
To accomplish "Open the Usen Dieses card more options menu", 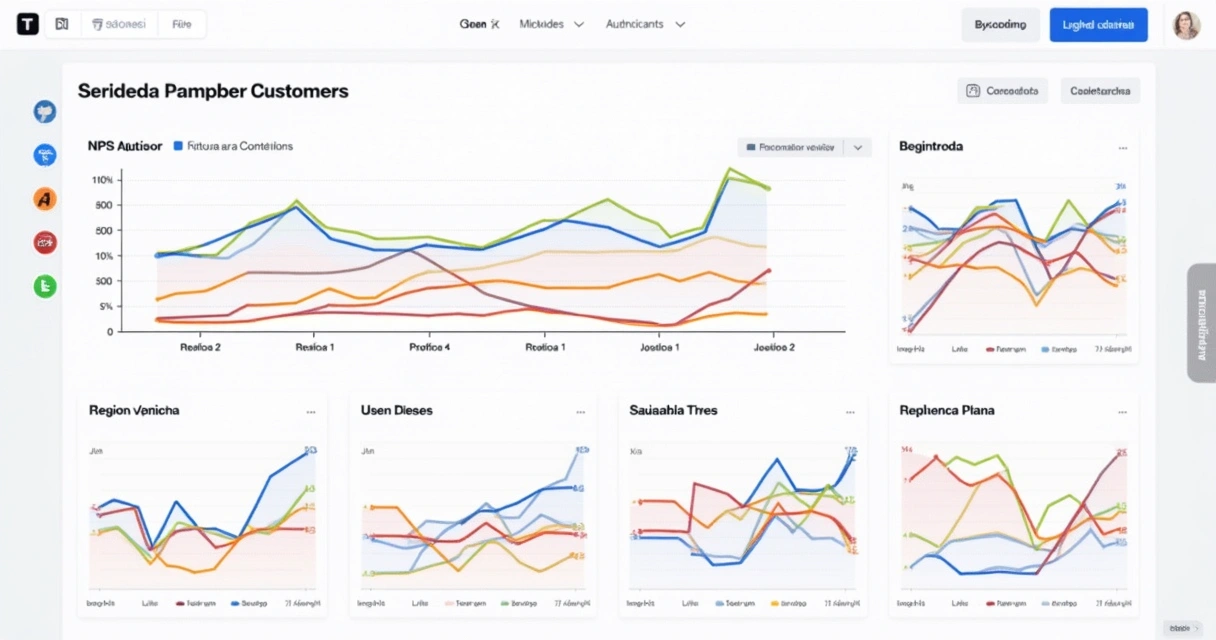I will coord(581,411).
